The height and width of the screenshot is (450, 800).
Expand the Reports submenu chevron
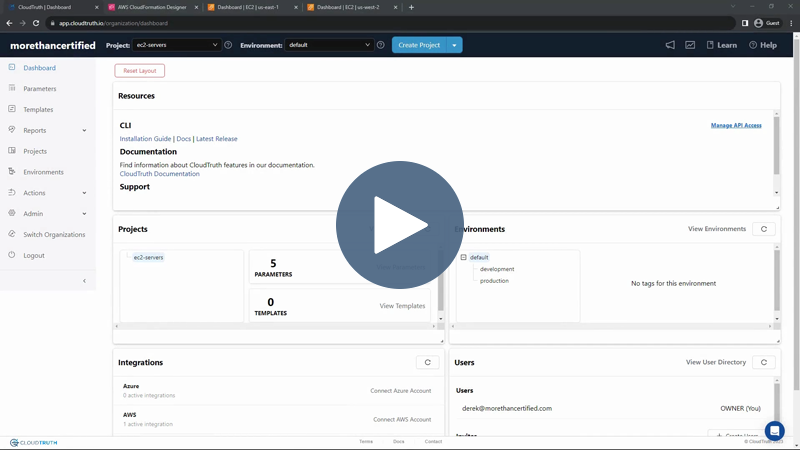pos(84,131)
